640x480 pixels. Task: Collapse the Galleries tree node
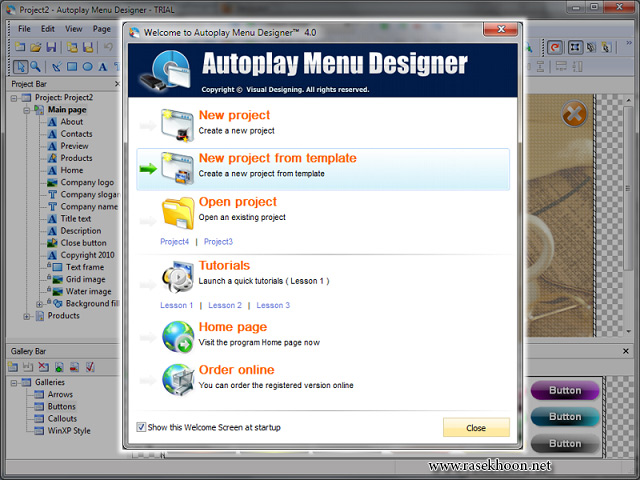[x=14, y=383]
